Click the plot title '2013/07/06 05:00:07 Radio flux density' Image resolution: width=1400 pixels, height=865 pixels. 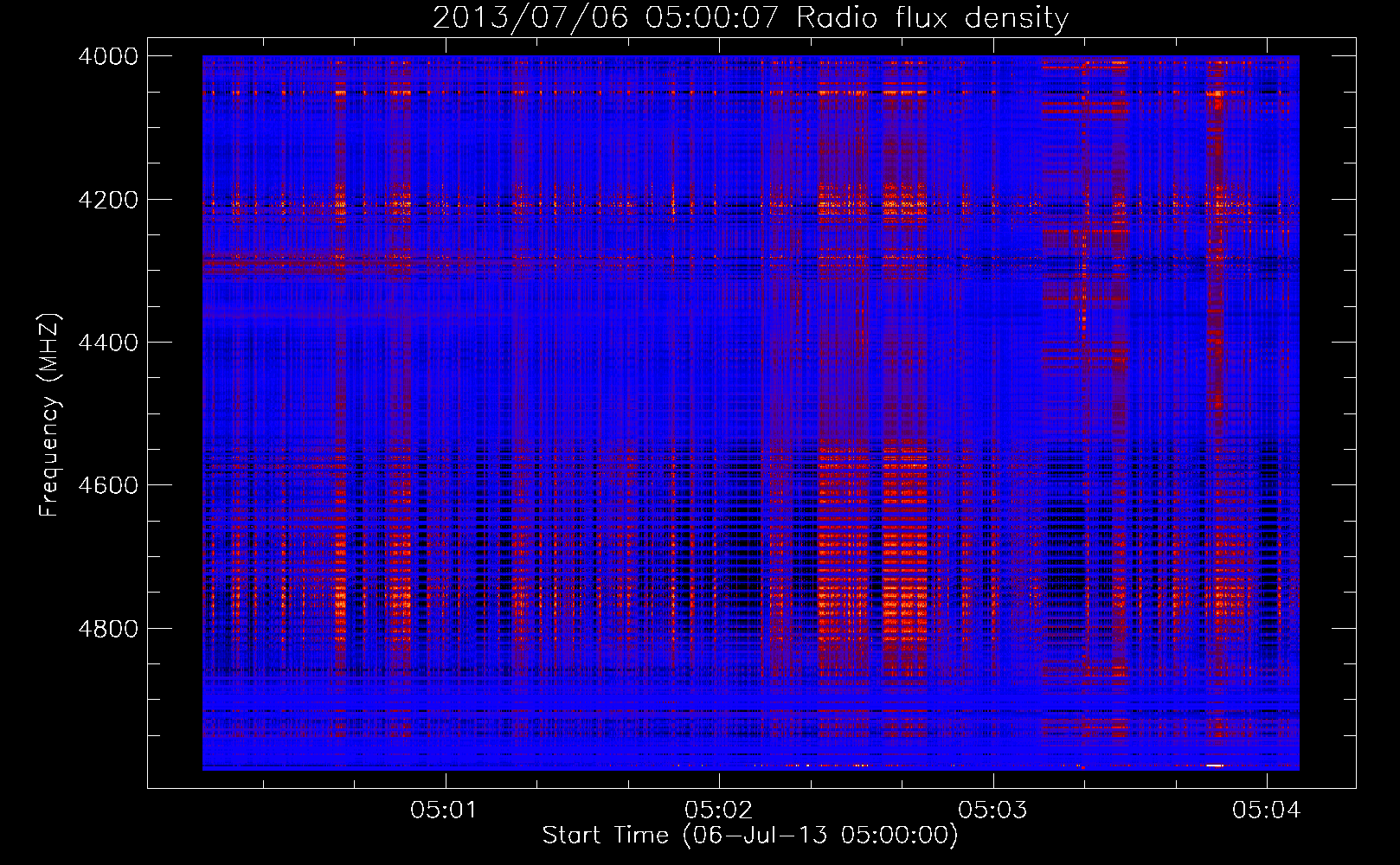(x=750, y=18)
